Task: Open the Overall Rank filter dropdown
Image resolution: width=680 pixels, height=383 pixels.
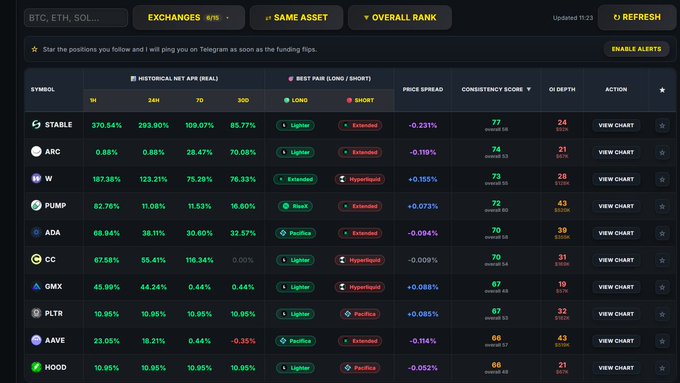Action: pos(400,17)
